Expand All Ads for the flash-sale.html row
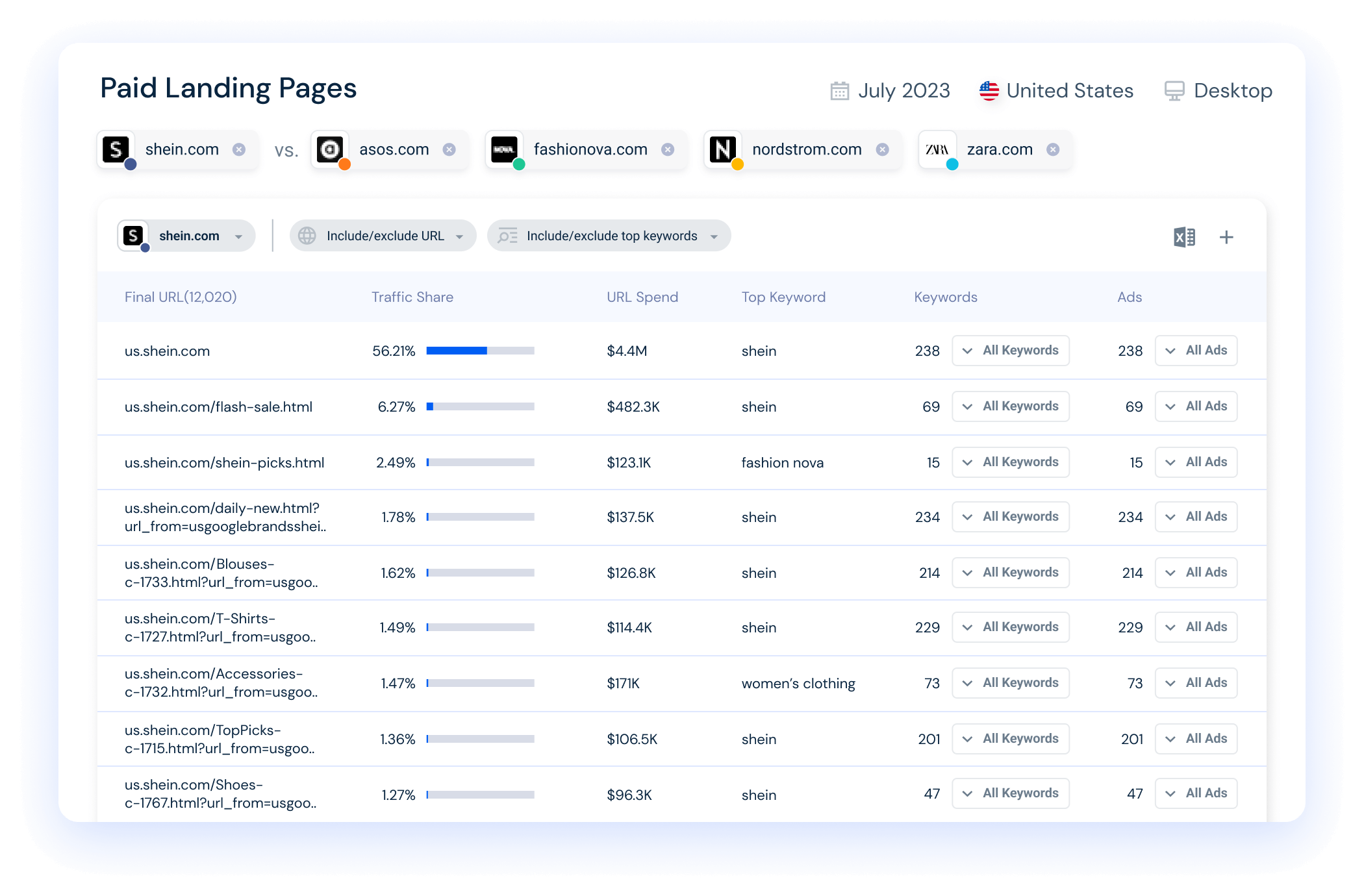Screen dimensions: 1364x896 click(1196, 406)
